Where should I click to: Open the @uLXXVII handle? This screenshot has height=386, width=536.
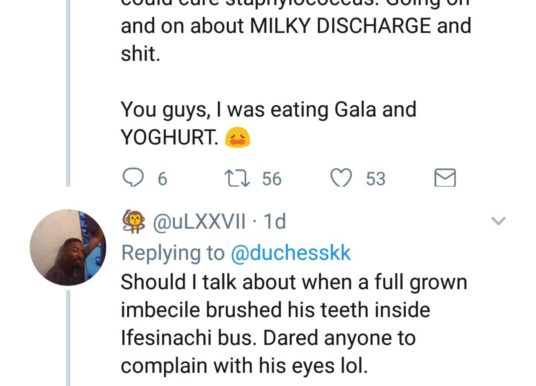(x=199, y=222)
